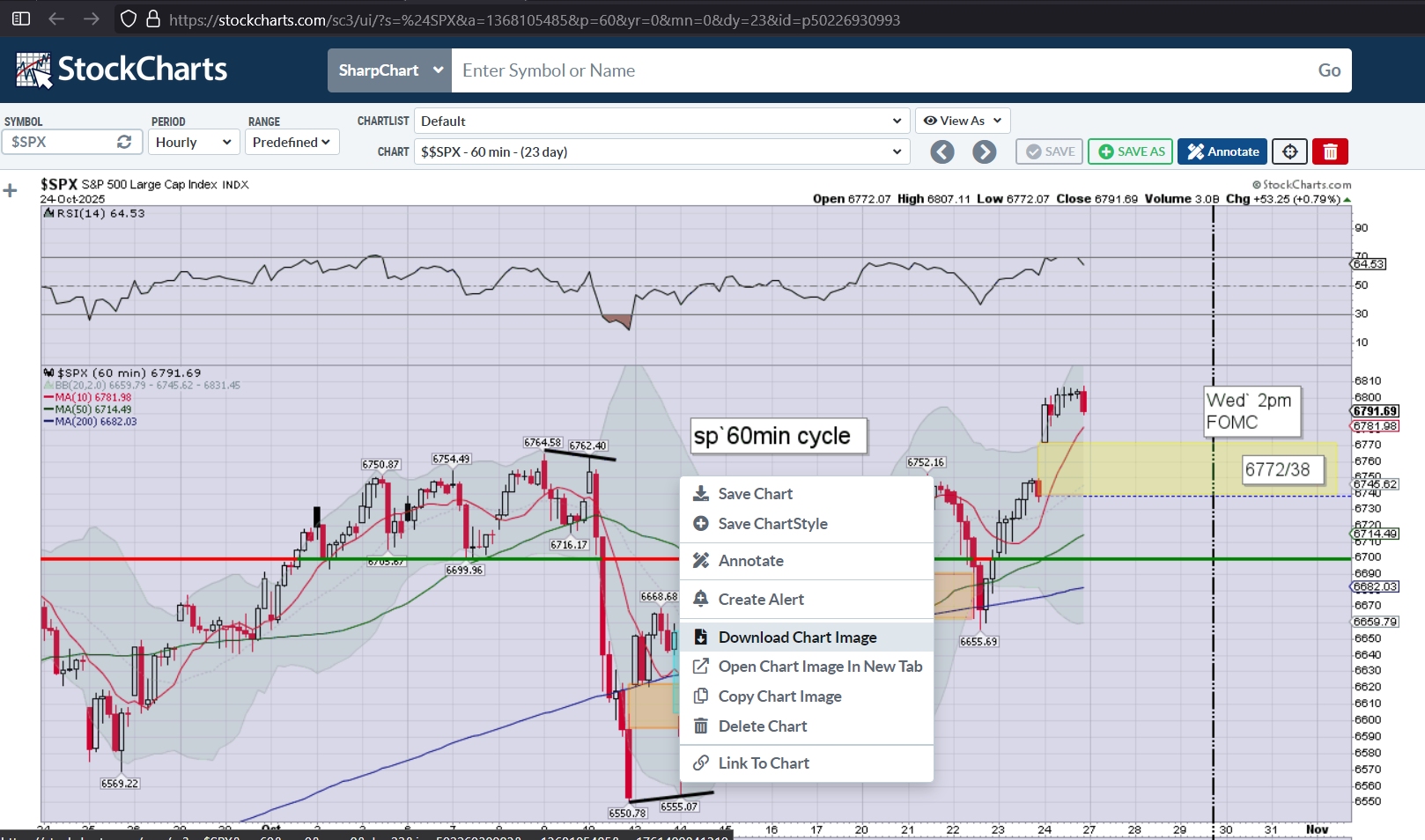This screenshot has width=1425, height=840.
Task: Click the symbol refresh icon
Action: pos(124,142)
